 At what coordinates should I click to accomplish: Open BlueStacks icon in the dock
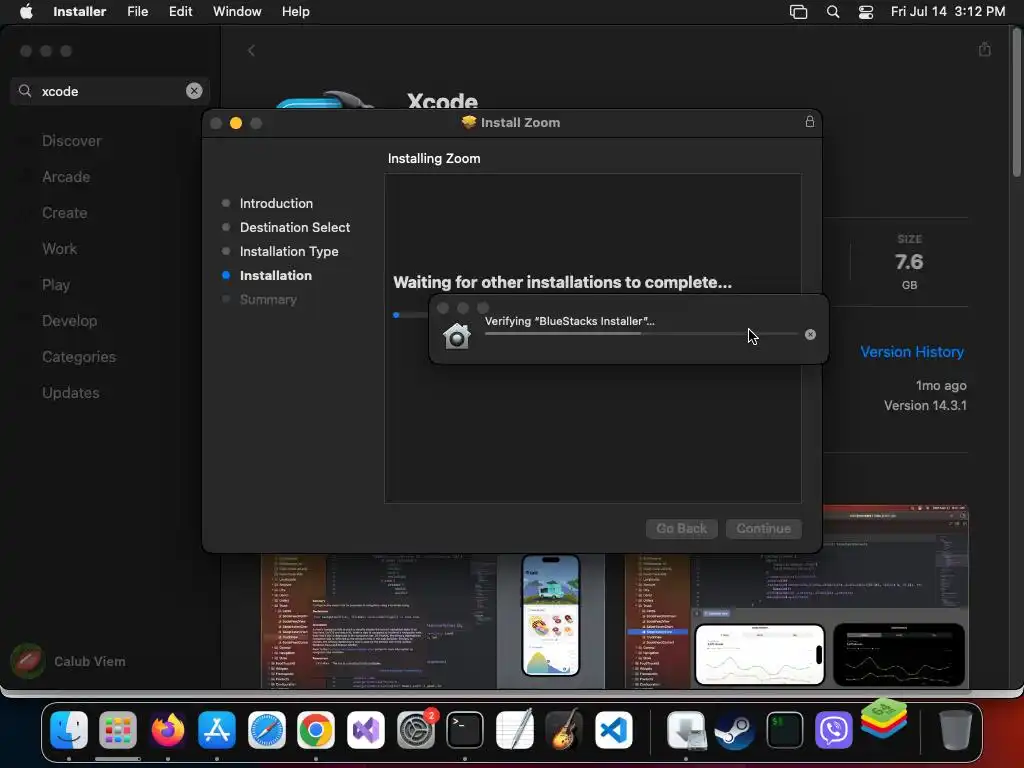tap(884, 718)
